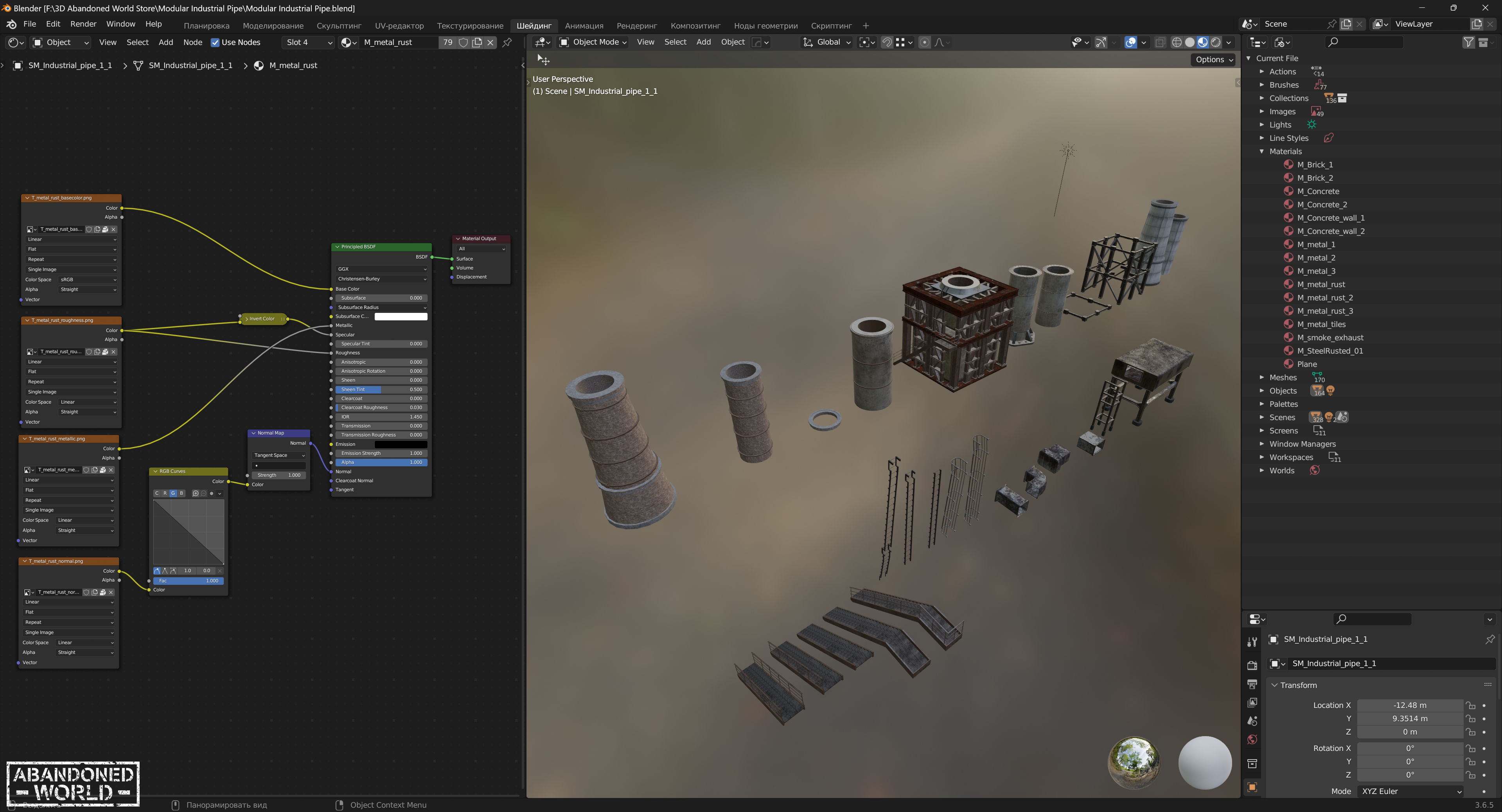Select M_SteelRusted_01 in the Materials list
Screen dimensions: 1502x812
tap(1330, 351)
